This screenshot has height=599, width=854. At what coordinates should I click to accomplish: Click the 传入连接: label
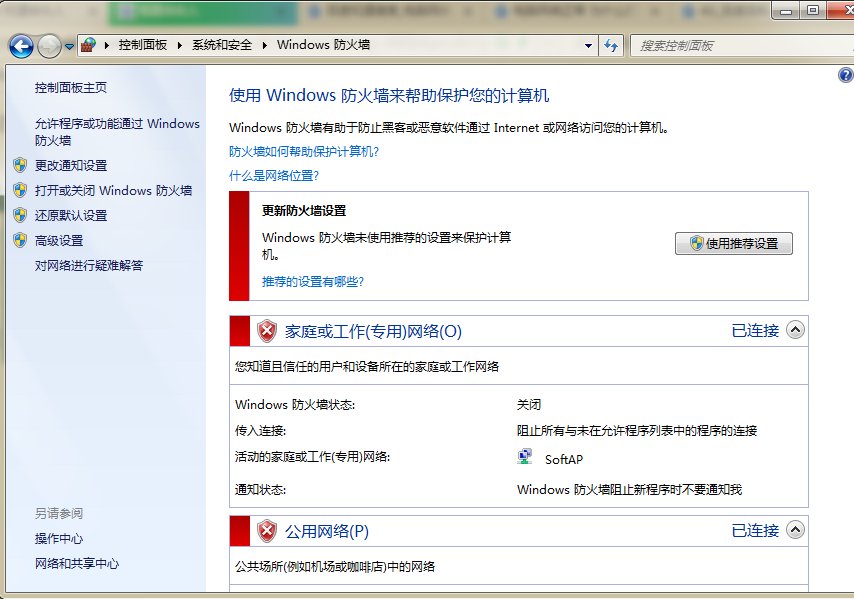pos(260,431)
